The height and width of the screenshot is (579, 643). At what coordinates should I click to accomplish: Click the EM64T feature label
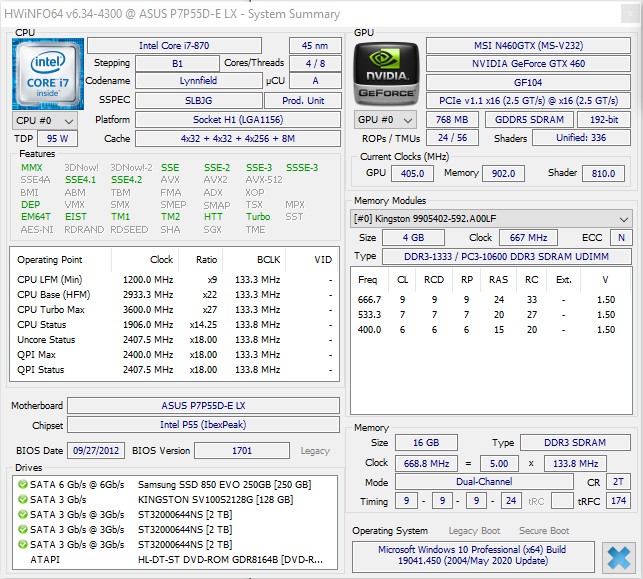(36, 217)
